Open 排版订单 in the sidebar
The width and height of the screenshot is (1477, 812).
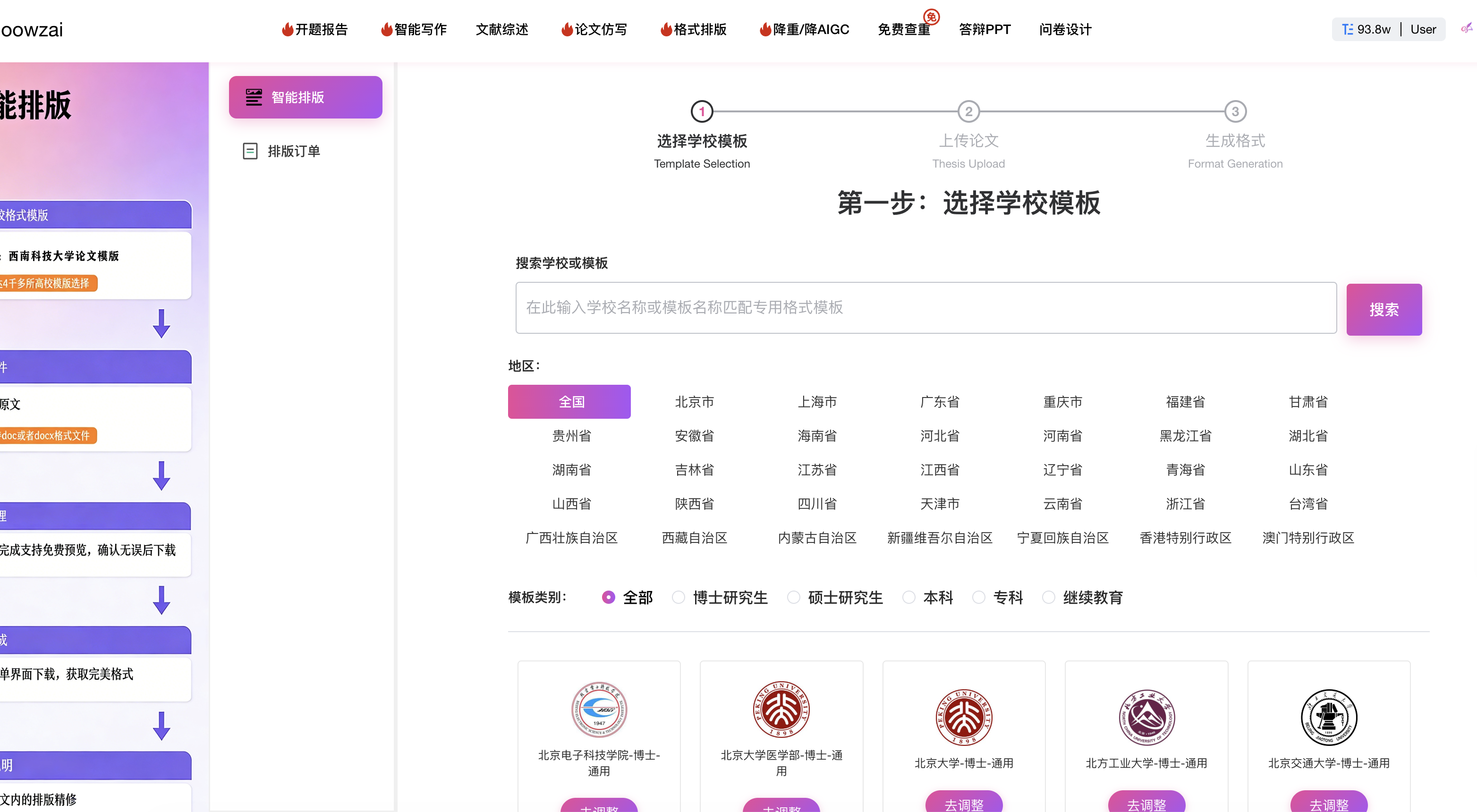[294, 151]
